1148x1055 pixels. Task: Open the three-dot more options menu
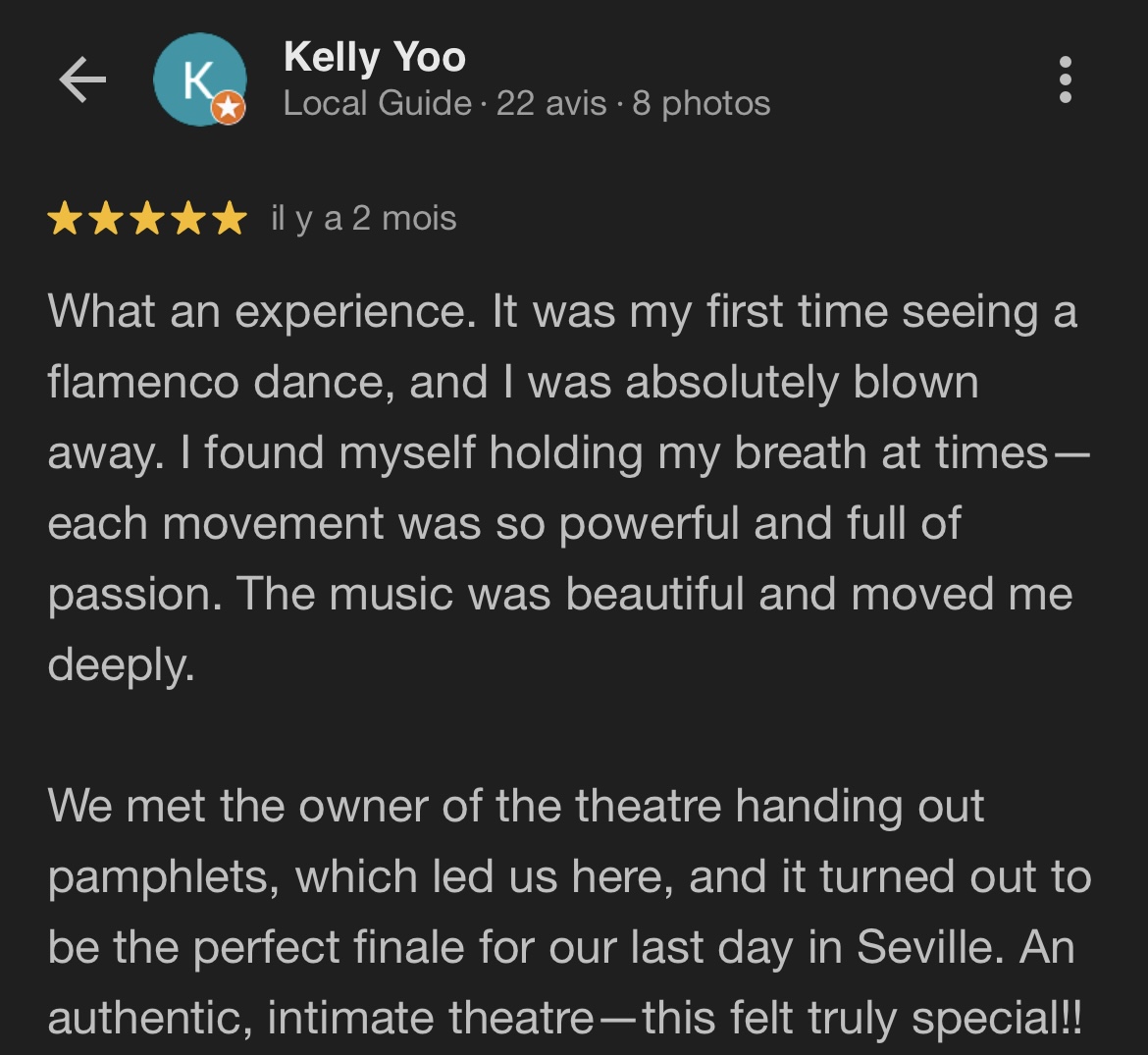tap(1066, 79)
